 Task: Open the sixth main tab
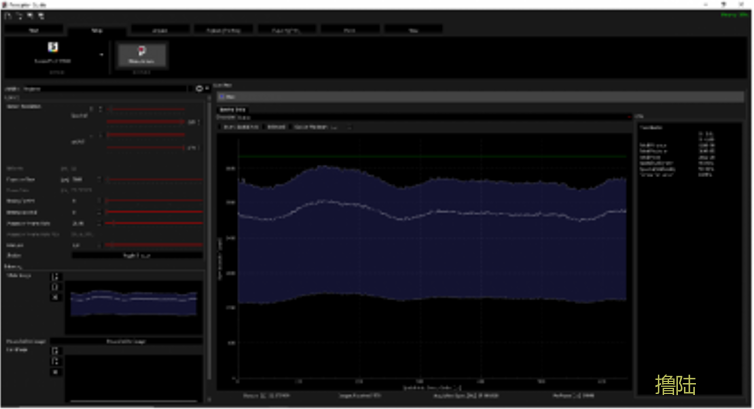coord(350,30)
